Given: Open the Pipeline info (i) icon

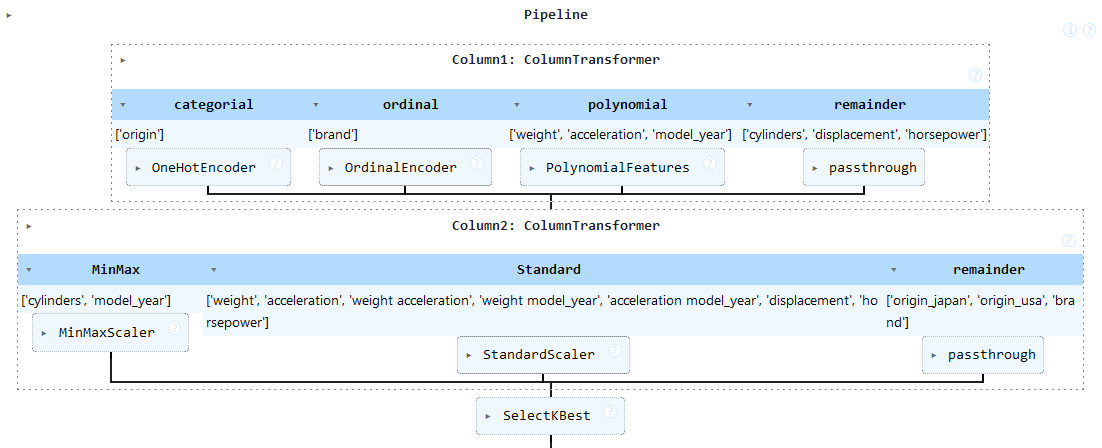Looking at the screenshot, I should point(1070,31).
